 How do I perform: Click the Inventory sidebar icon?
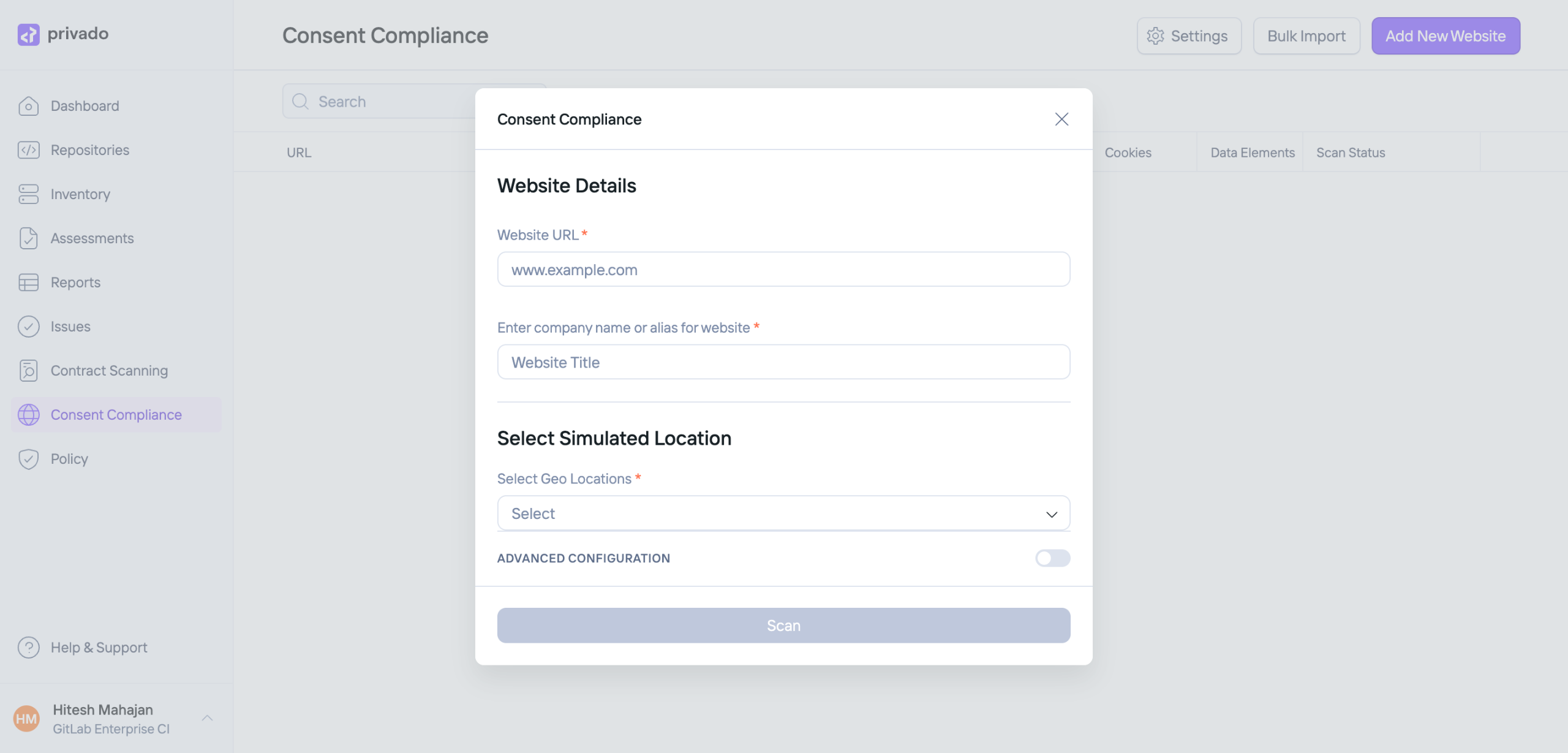28,194
